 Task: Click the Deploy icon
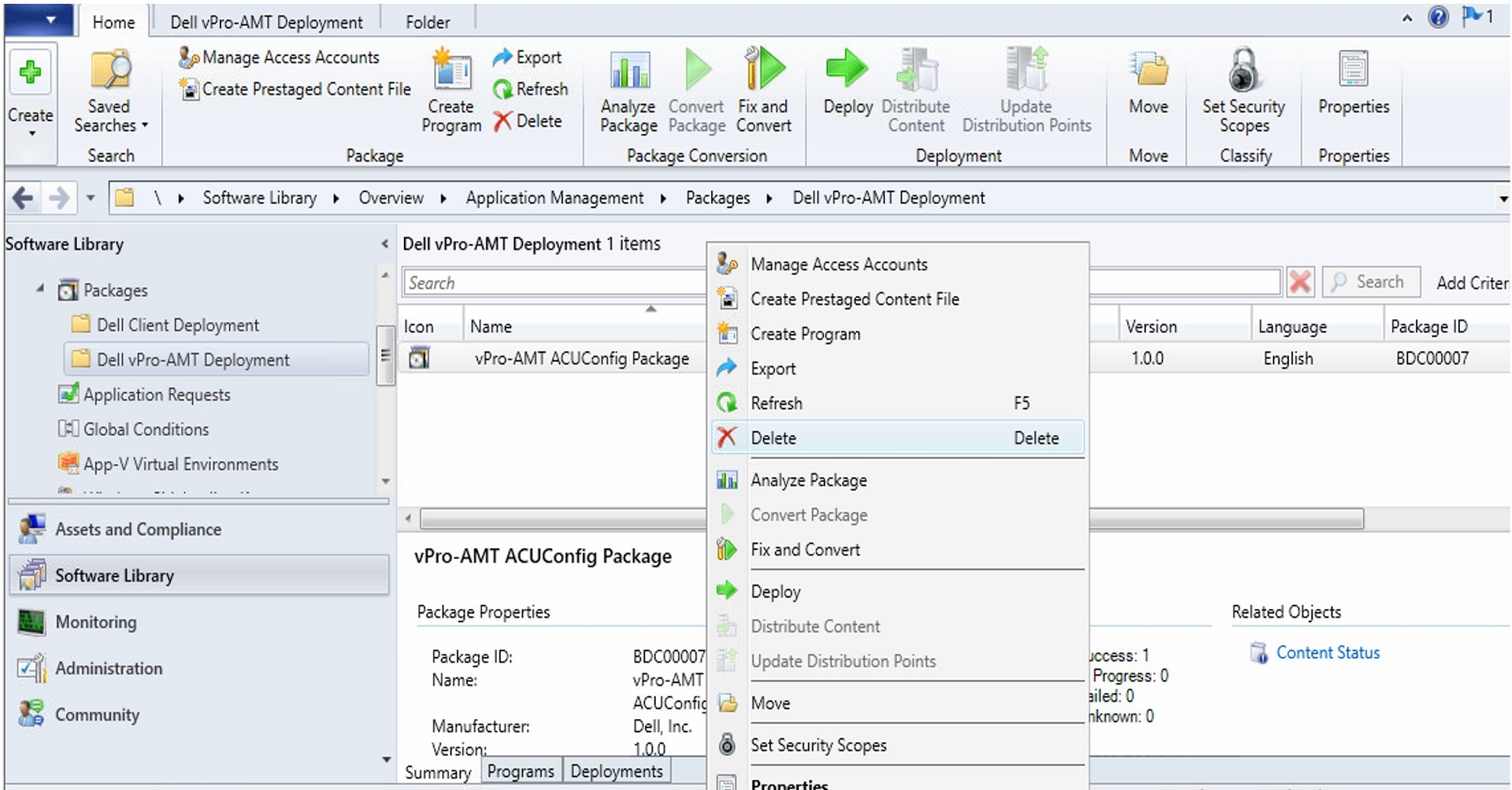point(846,68)
